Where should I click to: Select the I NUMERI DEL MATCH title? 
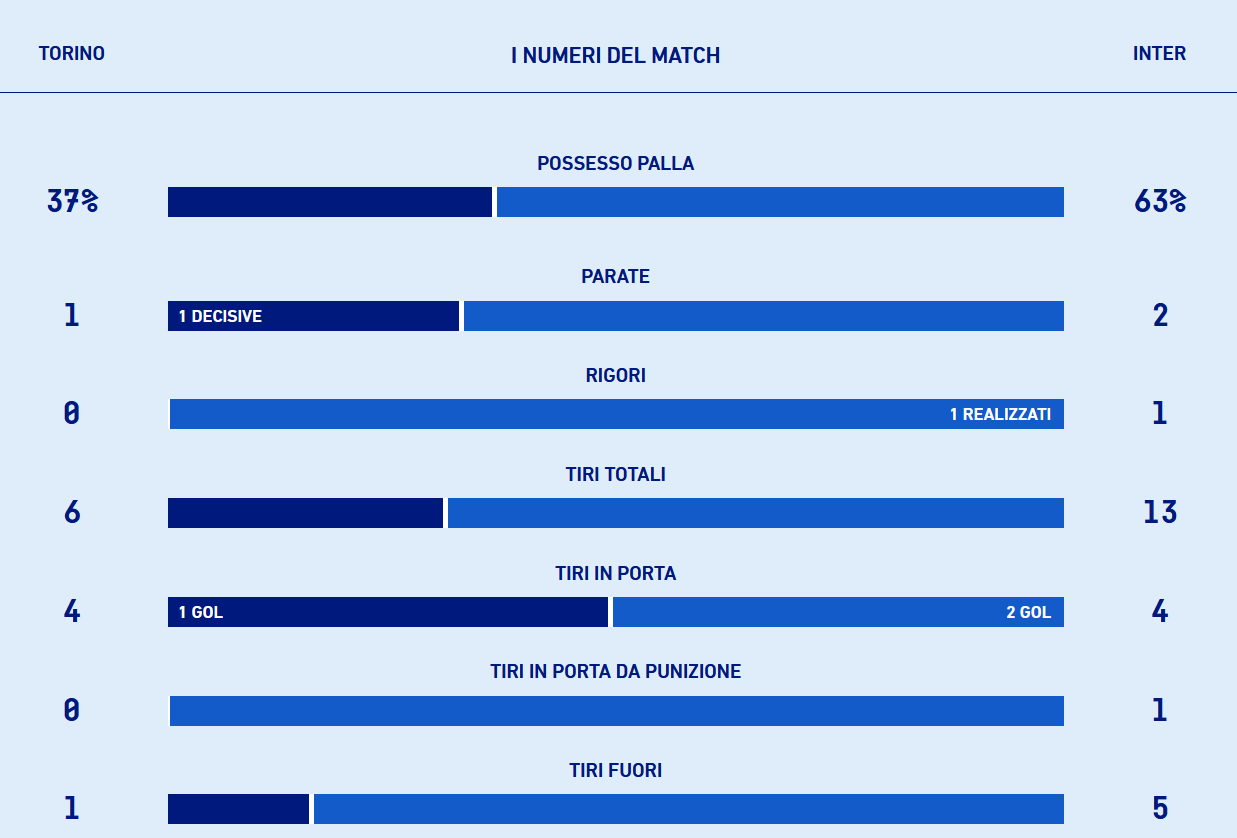pyautogui.click(x=615, y=56)
